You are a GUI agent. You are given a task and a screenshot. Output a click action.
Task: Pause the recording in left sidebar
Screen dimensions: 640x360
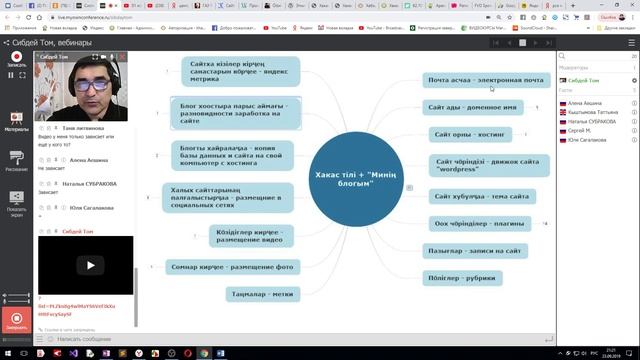[11, 76]
